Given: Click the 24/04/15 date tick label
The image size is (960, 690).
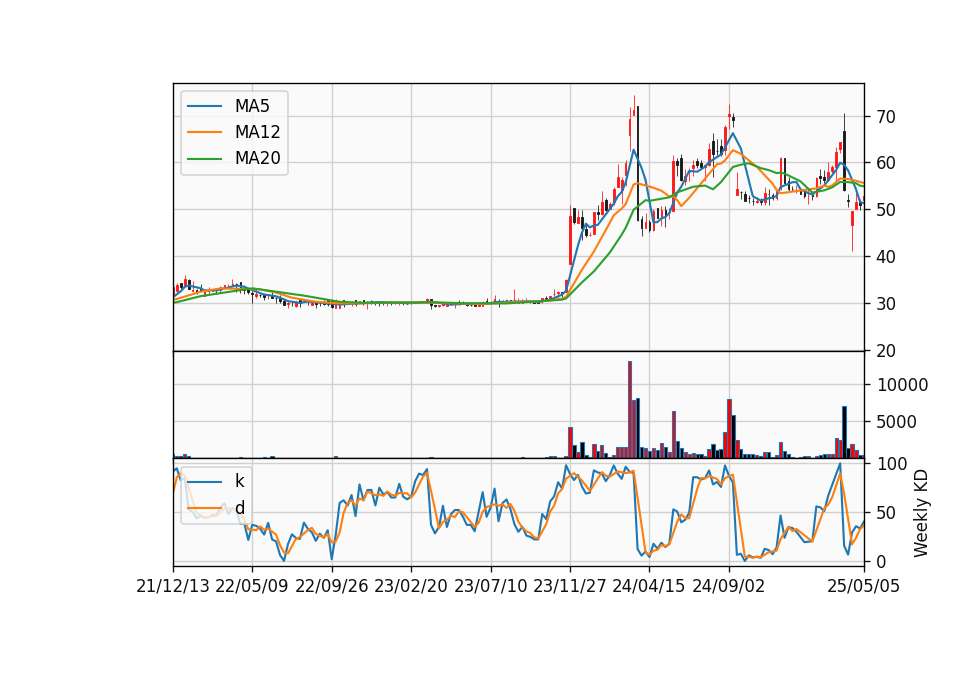Looking at the screenshot, I should pos(649,587).
